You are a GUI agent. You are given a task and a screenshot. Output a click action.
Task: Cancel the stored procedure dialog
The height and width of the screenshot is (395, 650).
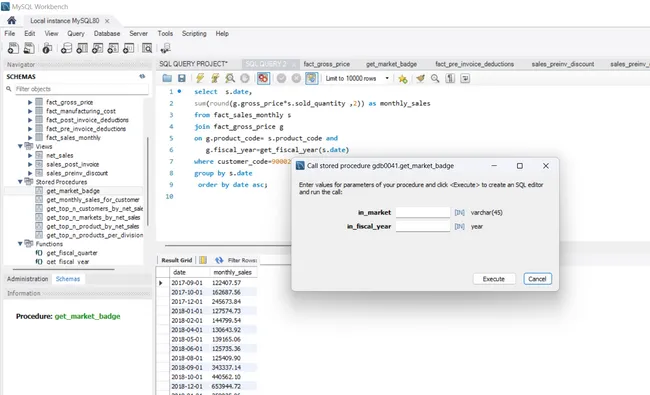coord(537,279)
